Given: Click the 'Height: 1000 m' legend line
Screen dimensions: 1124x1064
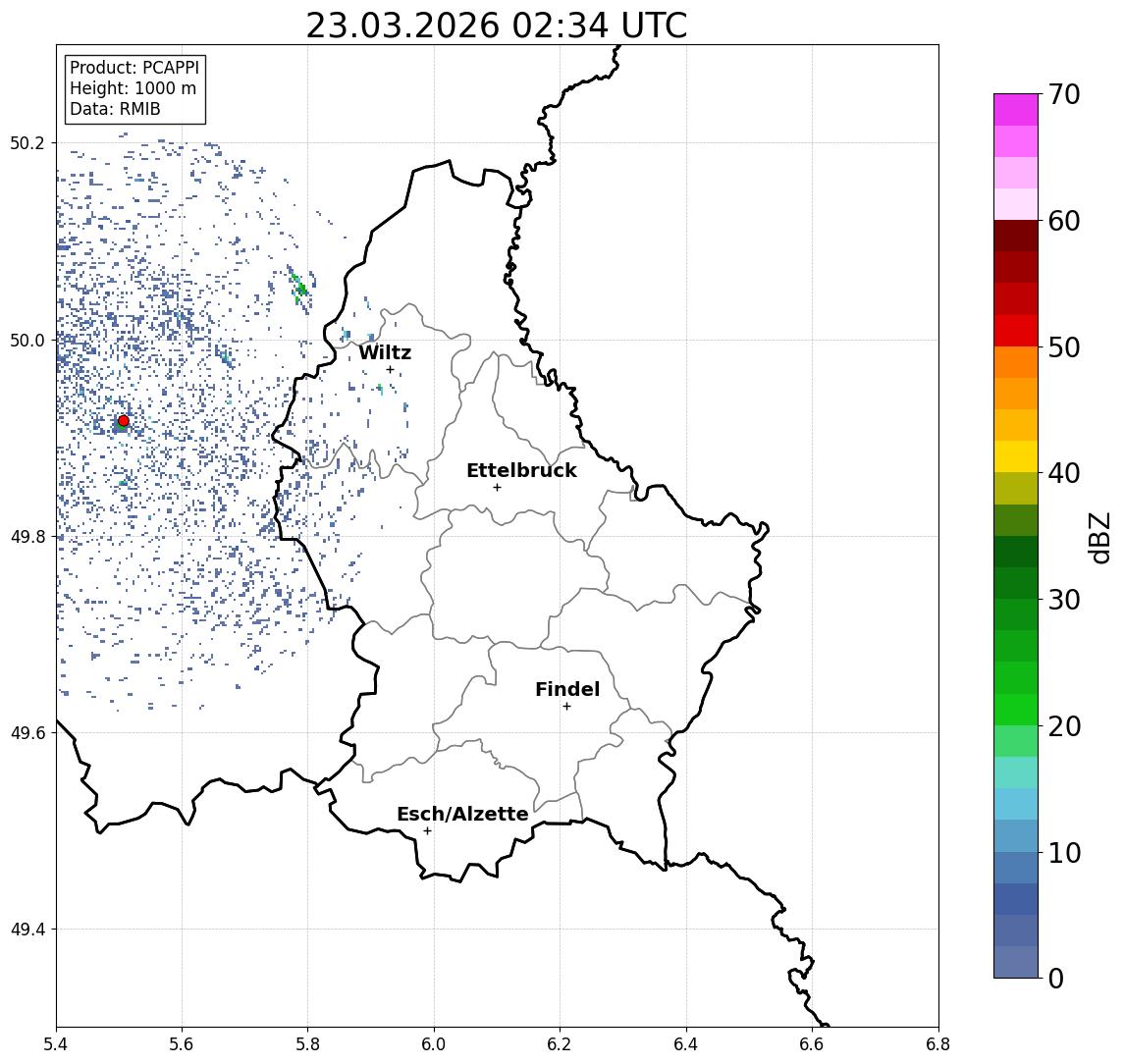Looking at the screenshot, I should pyautogui.click(x=133, y=88).
